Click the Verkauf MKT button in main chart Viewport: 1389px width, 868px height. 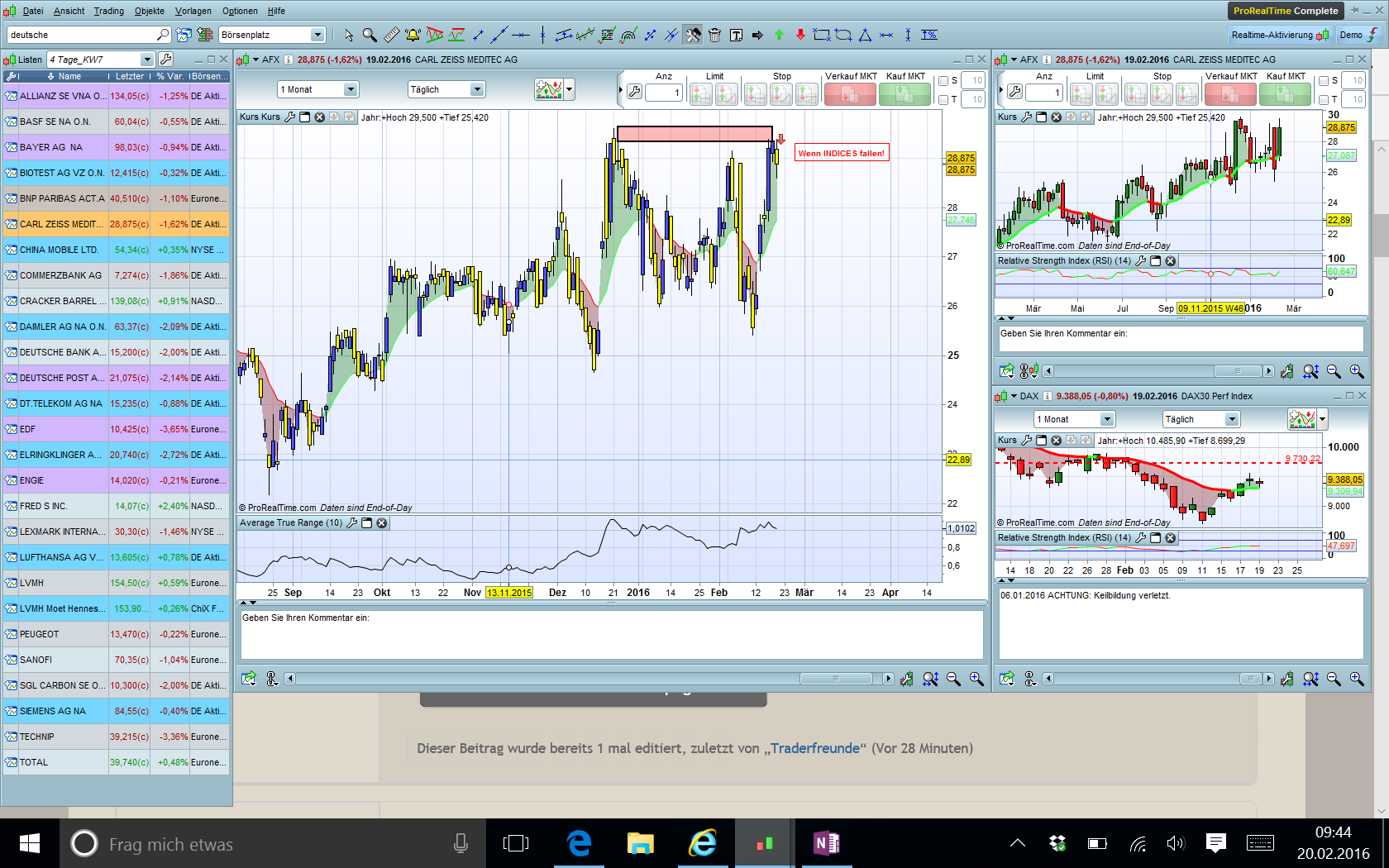pyautogui.click(x=850, y=95)
